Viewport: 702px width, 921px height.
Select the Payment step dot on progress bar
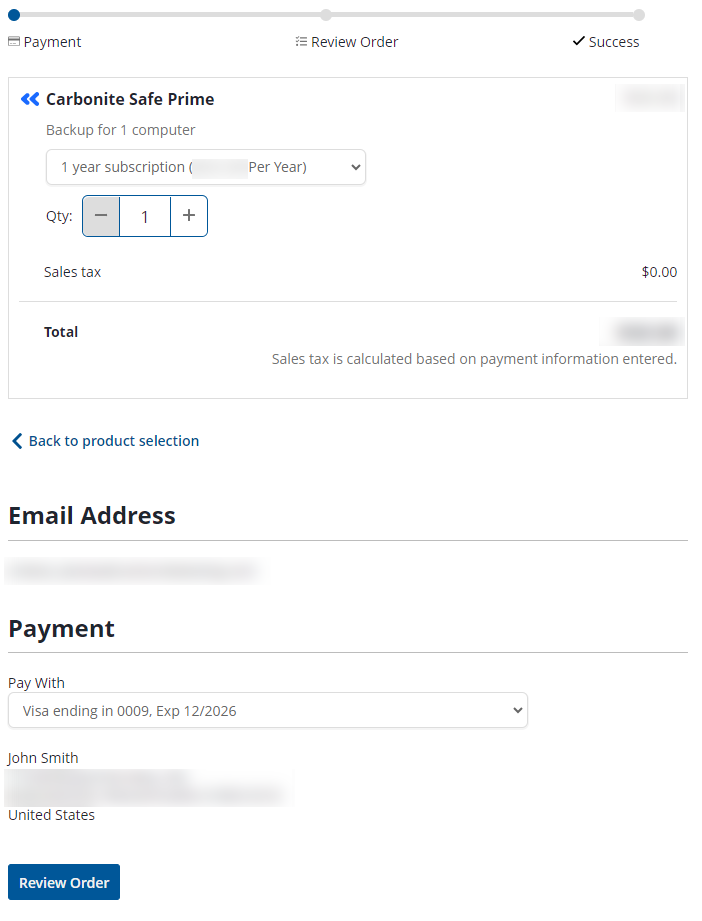(14, 15)
